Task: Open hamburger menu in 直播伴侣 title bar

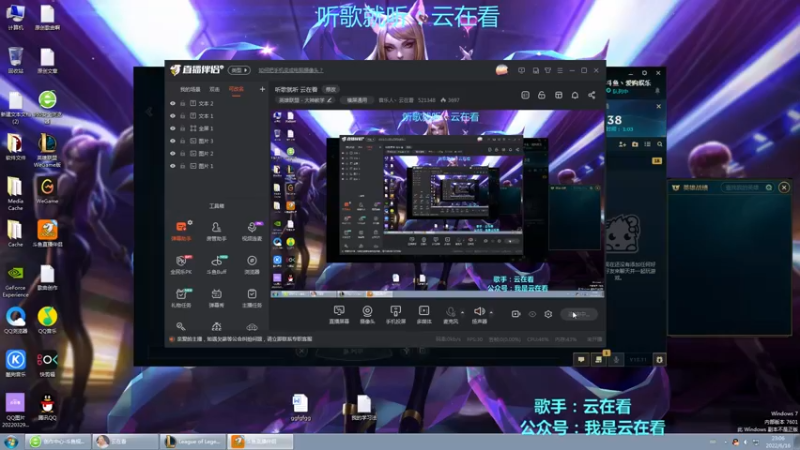Action: click(560, 70)
